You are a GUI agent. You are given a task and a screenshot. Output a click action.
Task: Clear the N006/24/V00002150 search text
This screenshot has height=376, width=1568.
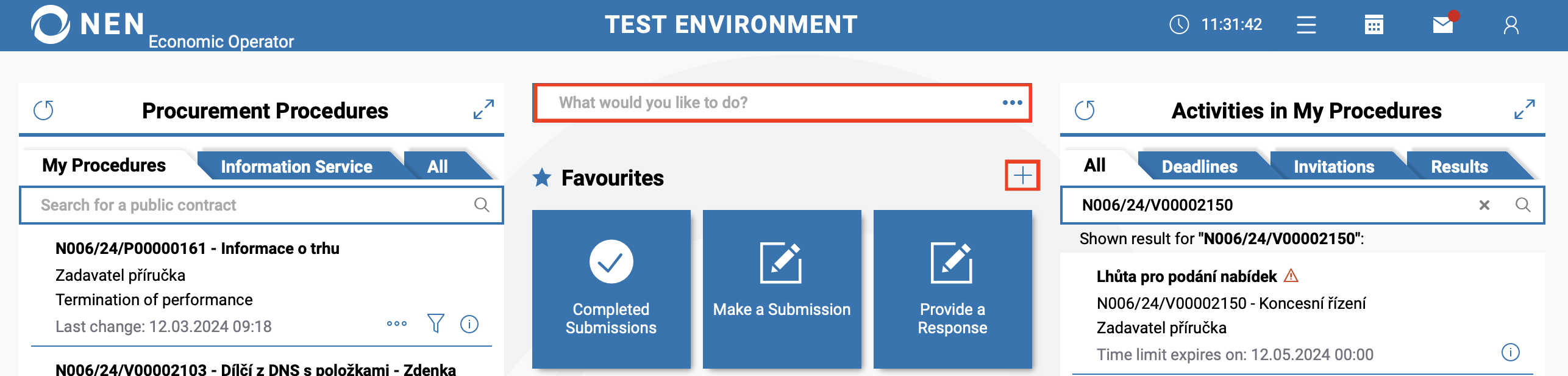click(1484, 205)
